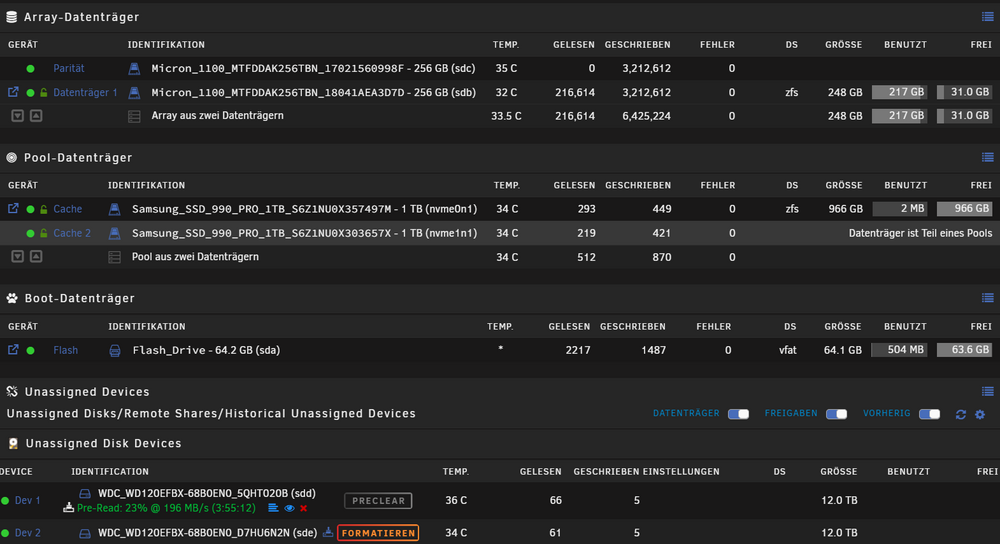The height and width of the screenshot is (544, 1000).
Task: Click the 966 GB free bar for Cache
Action: [x=964, y=209]
